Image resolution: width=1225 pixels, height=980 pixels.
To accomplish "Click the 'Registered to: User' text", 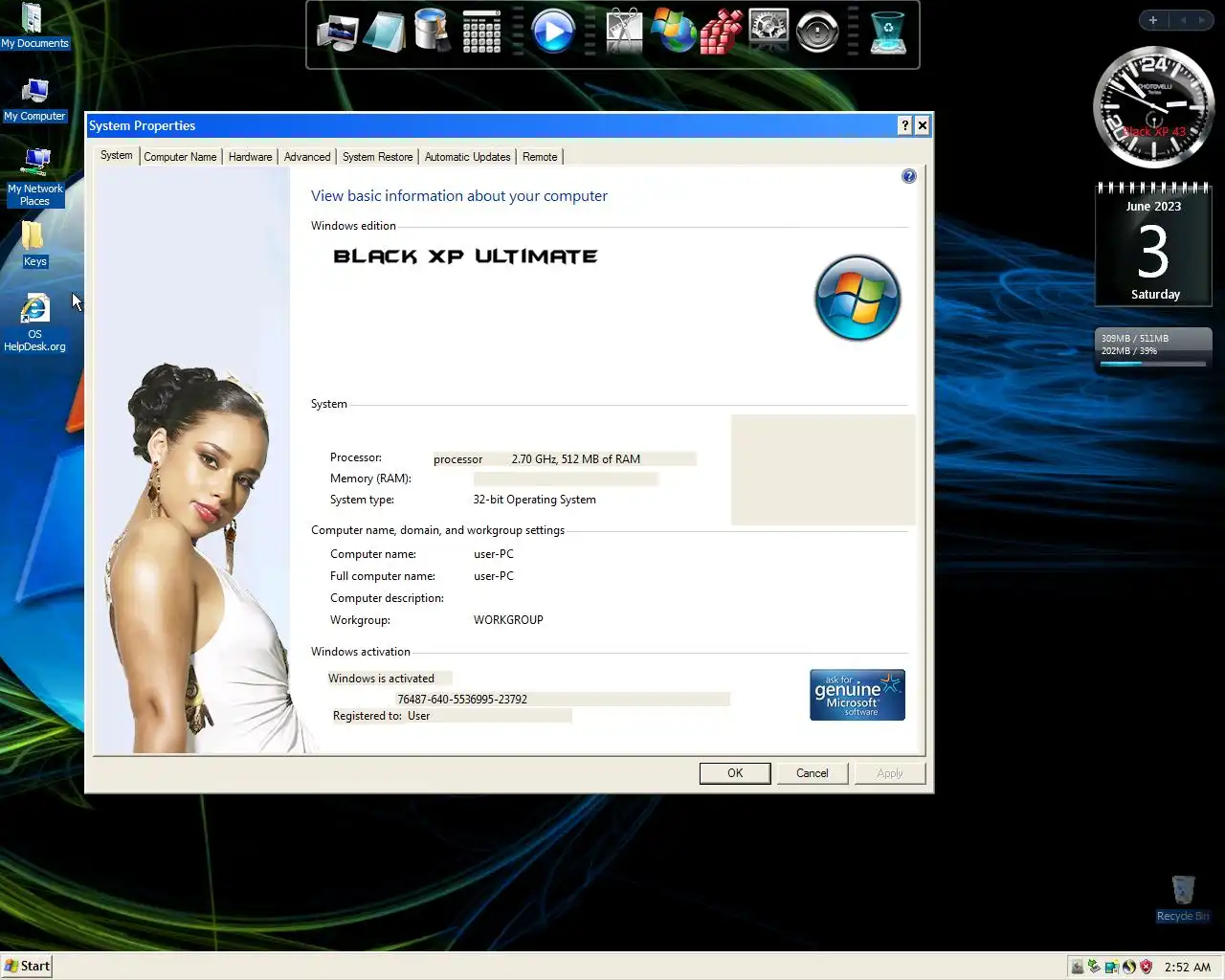I will 381,716.
